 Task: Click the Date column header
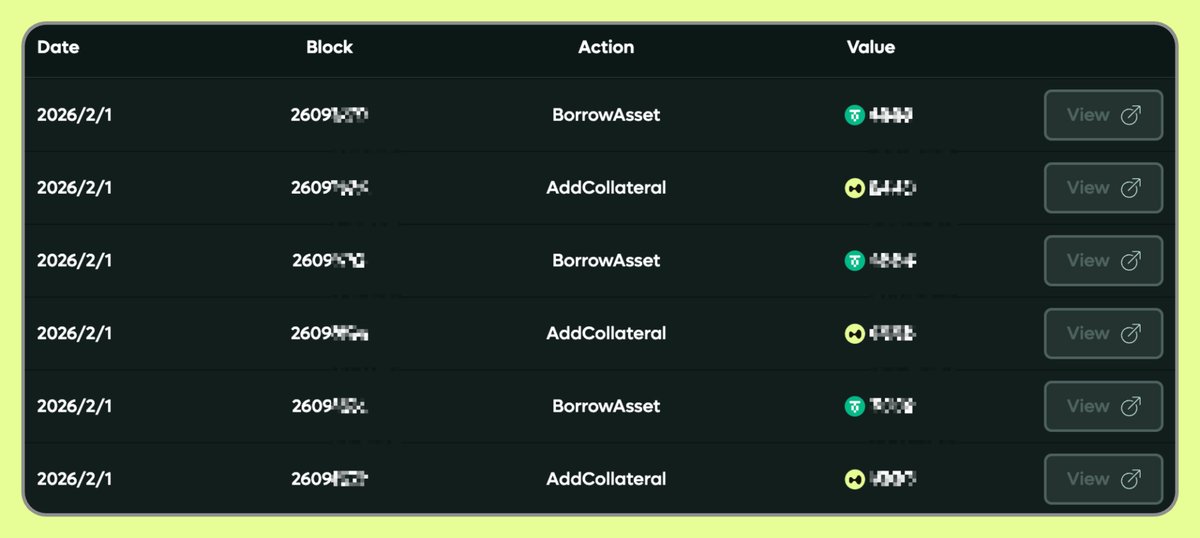(58, 47)
